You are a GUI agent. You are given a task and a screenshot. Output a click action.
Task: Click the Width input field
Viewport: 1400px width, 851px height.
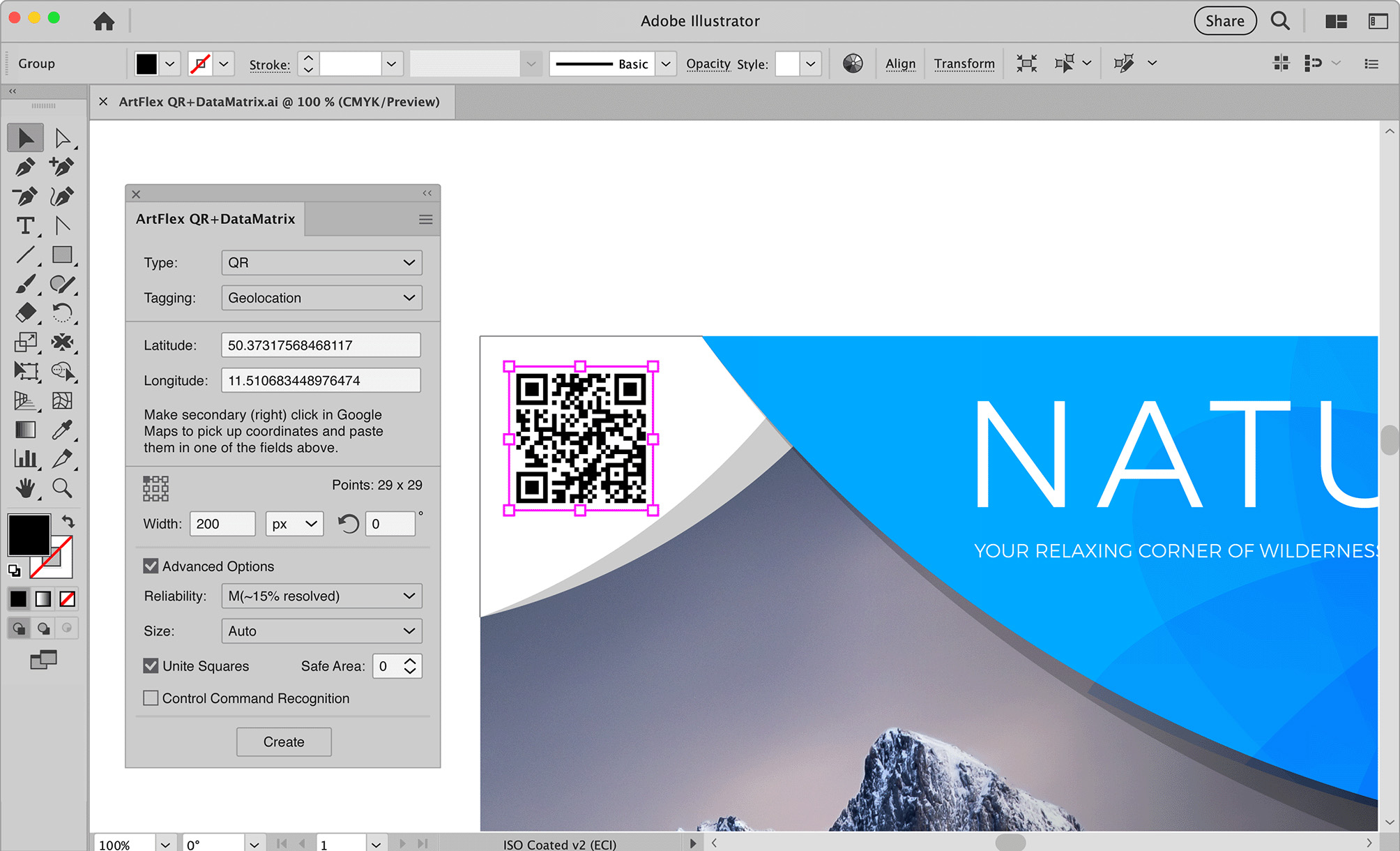222,523
